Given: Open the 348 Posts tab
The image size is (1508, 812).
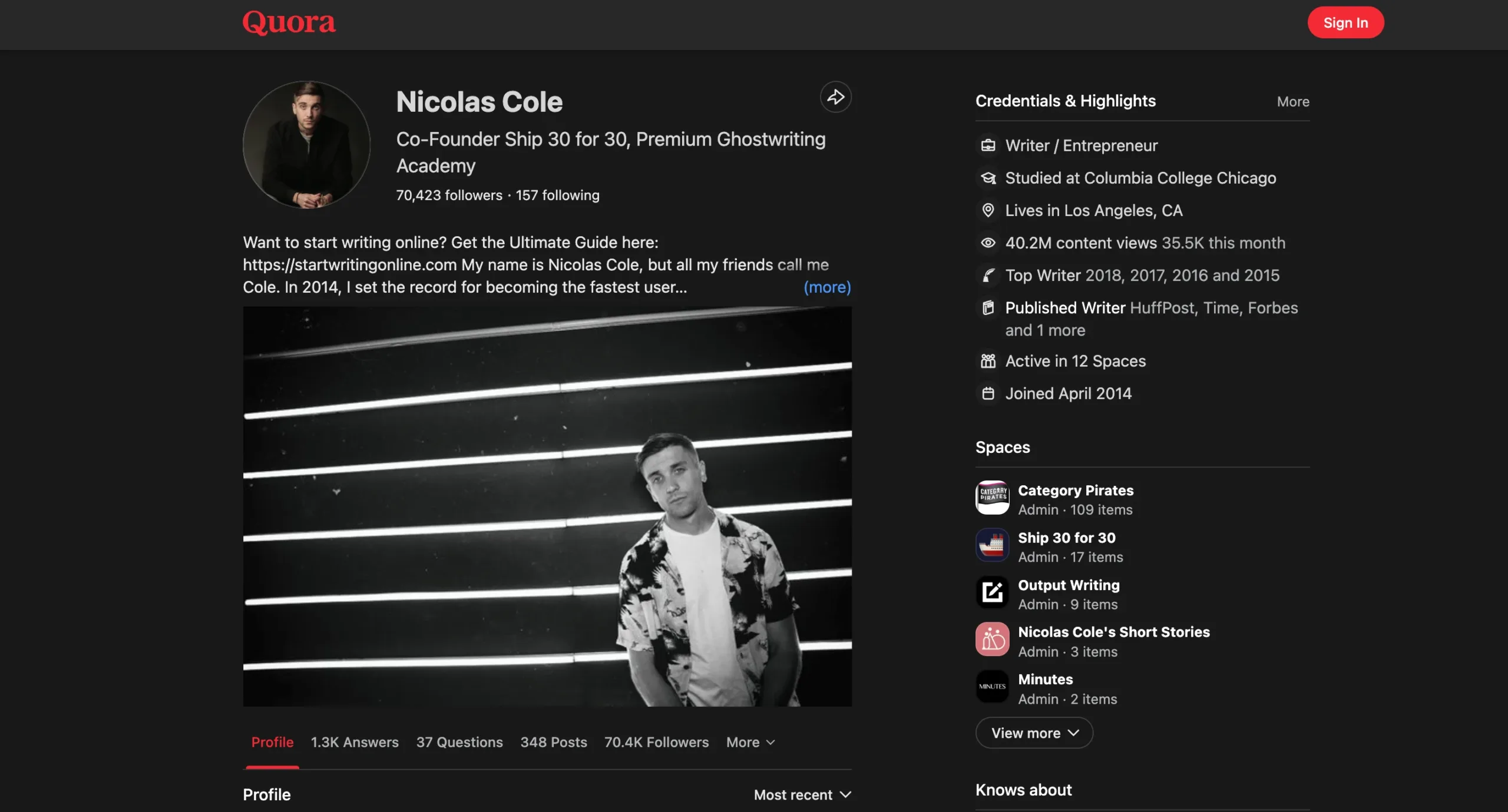Looking at the screenshot, I should (x=554, y=743).
